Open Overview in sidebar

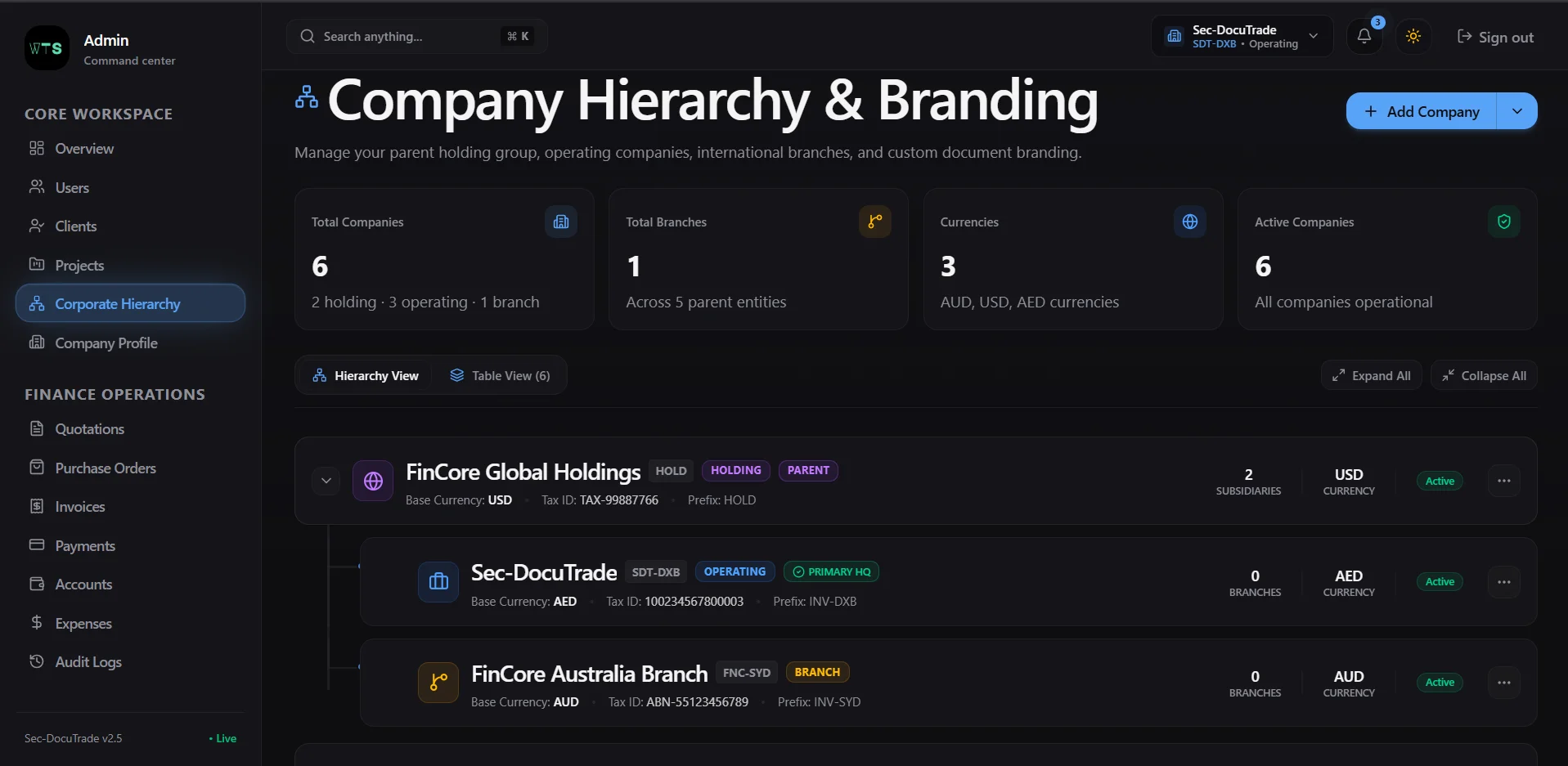130,149
